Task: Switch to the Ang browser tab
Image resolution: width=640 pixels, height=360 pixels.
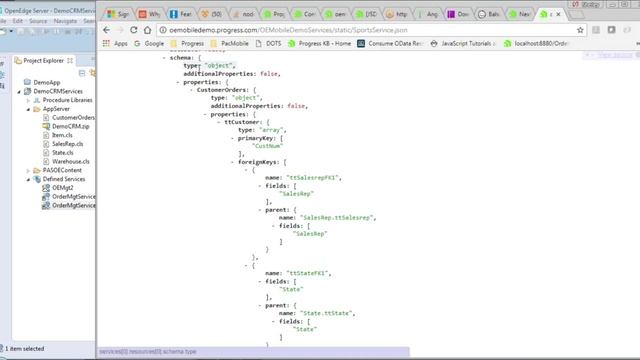Action: (428, 14)
